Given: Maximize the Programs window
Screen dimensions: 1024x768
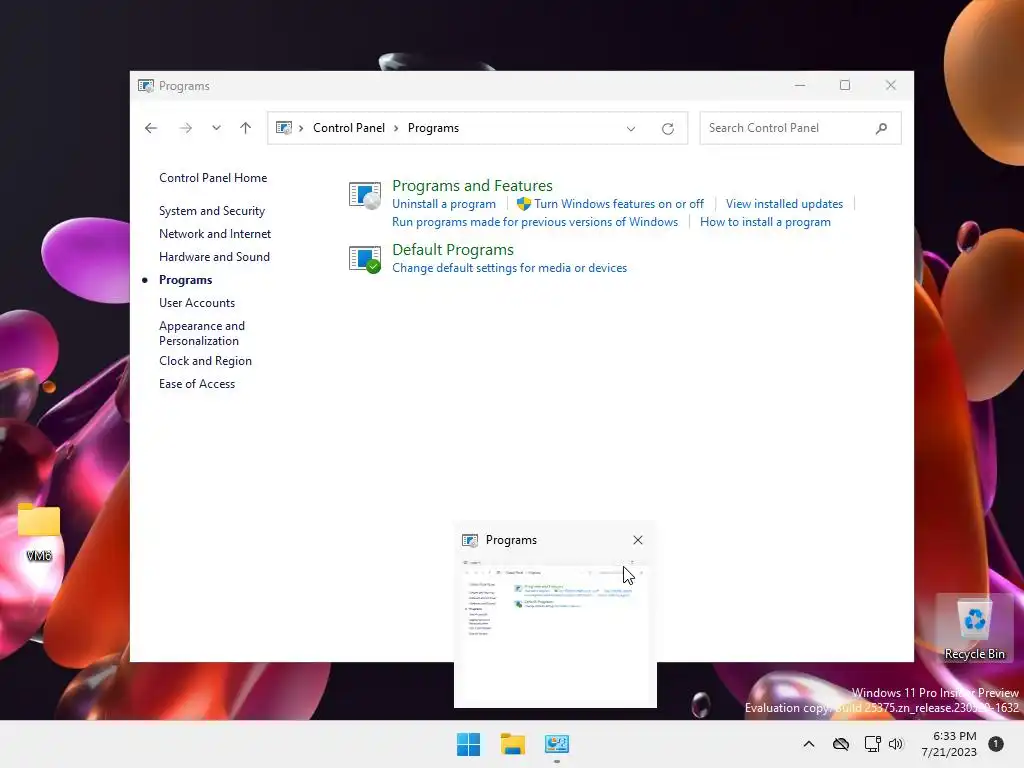Looking at the screenshot, I should pyautogui.click(x=845, y=86).
